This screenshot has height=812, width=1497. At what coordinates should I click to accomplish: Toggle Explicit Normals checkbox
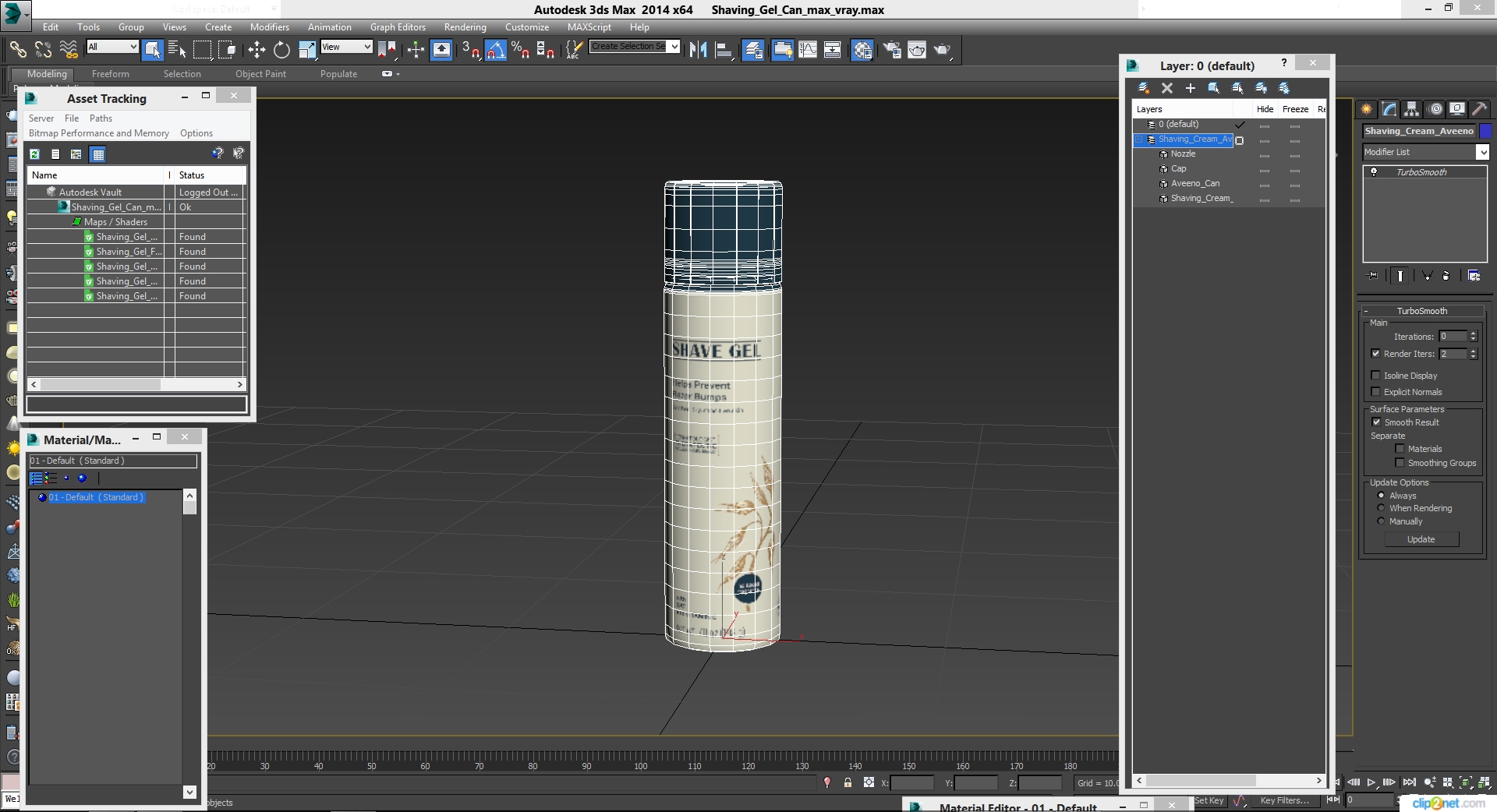1376,392
